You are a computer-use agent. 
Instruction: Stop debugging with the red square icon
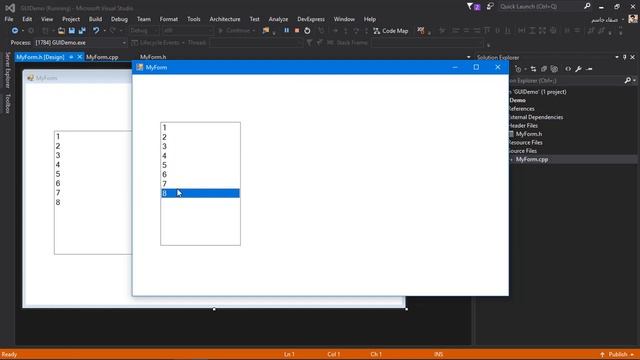pos(297,31)
